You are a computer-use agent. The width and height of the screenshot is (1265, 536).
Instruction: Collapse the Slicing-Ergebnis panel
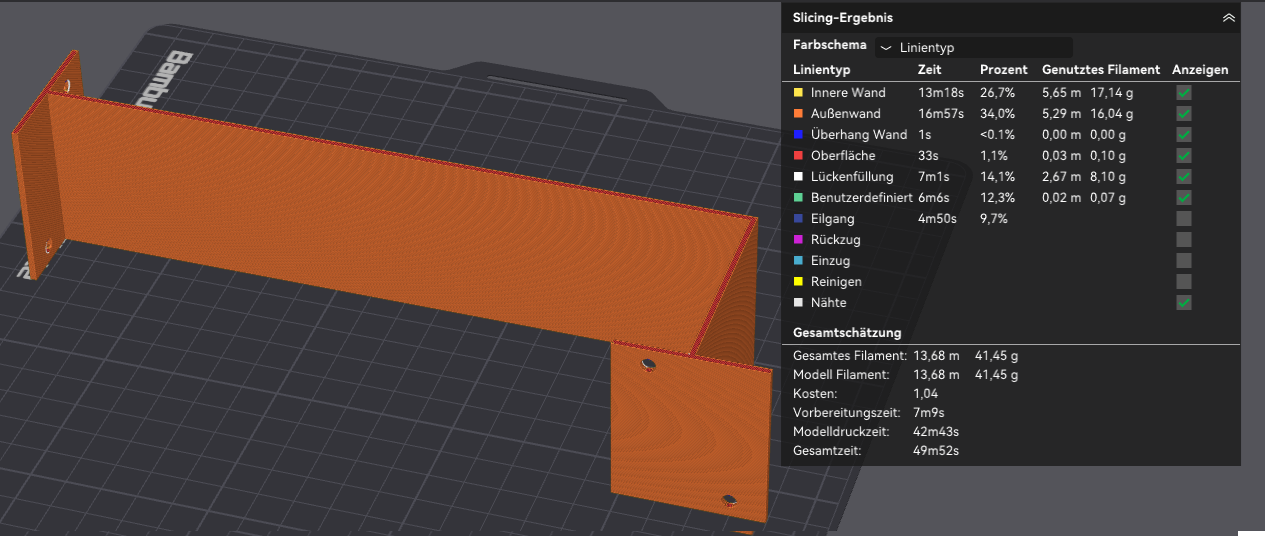tap(1228, 18)
